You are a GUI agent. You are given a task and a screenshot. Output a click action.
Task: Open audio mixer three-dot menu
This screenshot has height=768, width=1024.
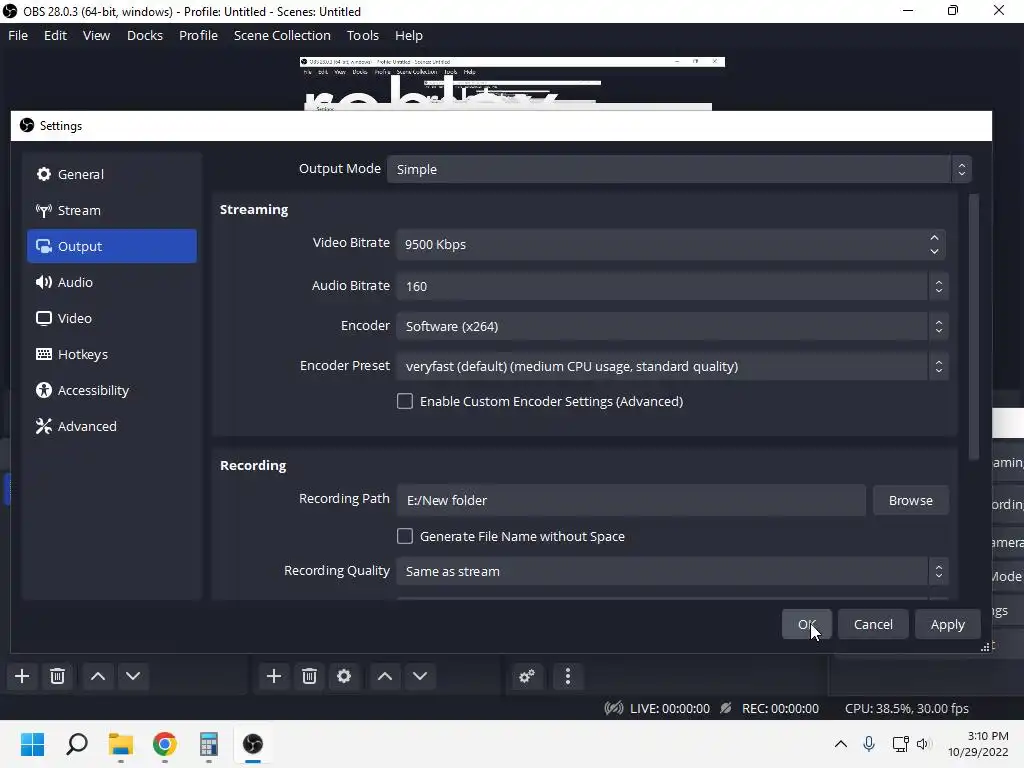(568, 676)
